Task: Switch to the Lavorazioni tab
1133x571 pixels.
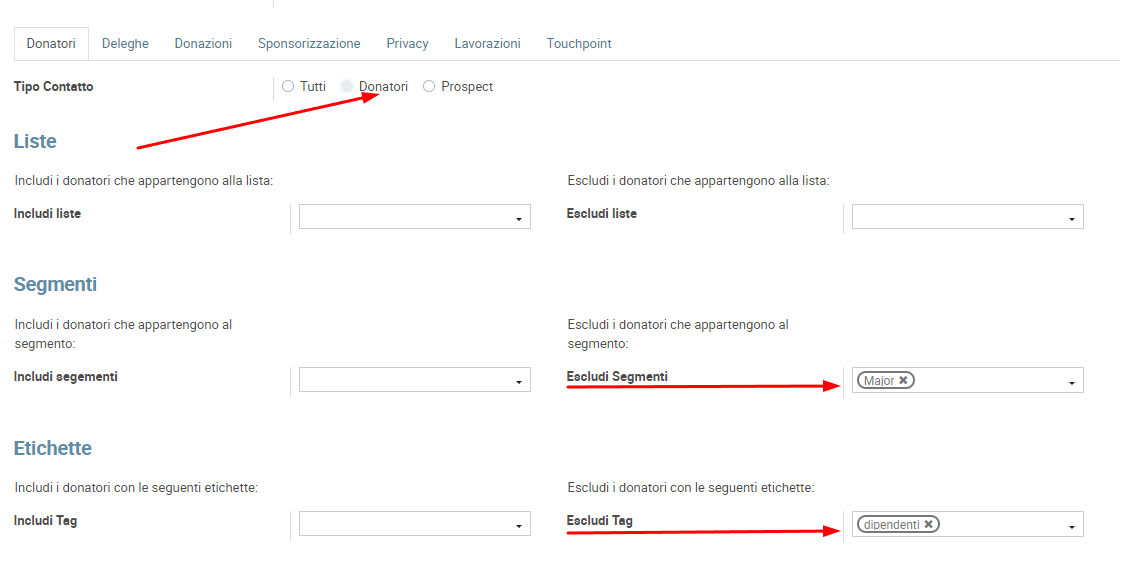Action: coord(487,44)
